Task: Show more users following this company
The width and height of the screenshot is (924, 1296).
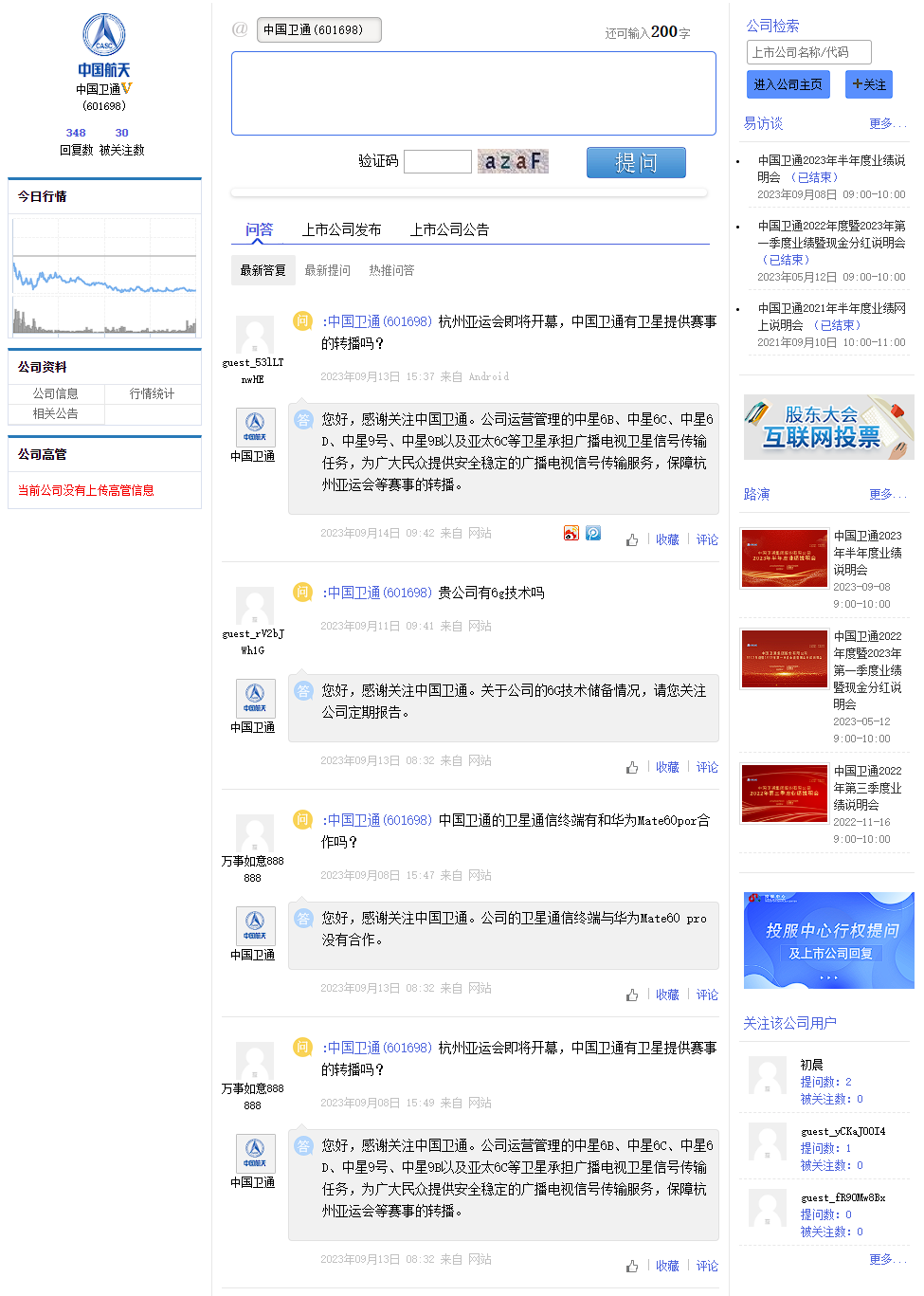Action: click(x=887, y=1259)
